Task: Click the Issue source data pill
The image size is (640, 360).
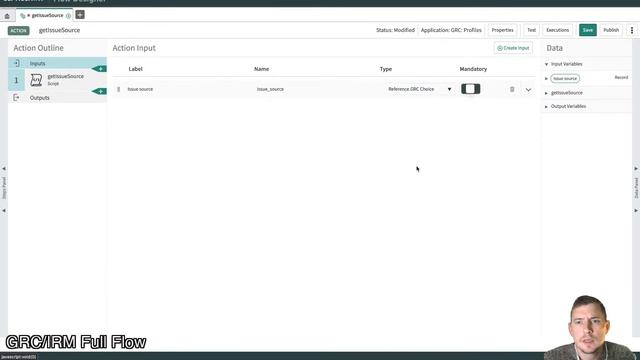Action: pyautogui.click(x=565, y=78)
